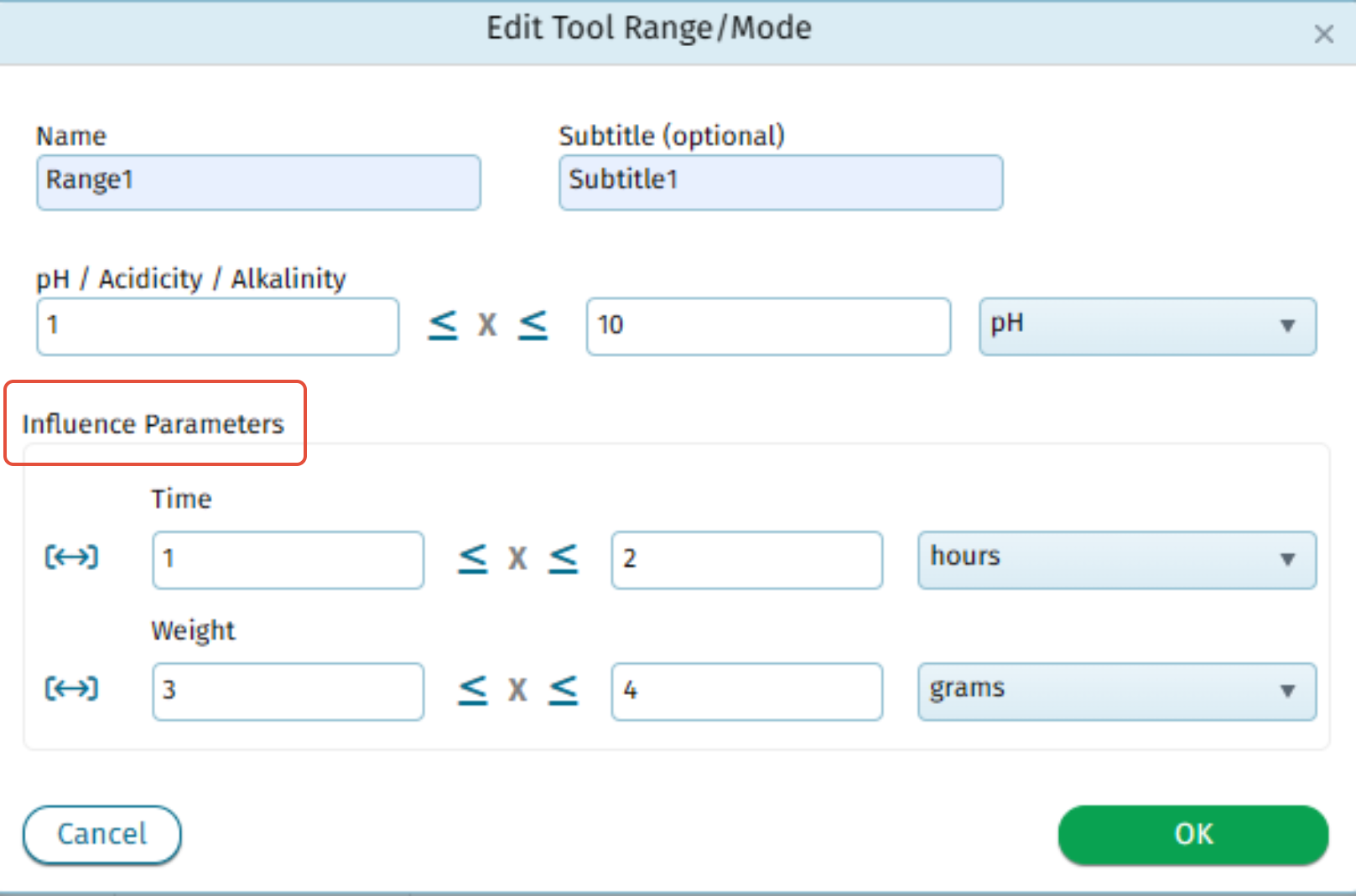The image size is (1356, 896).
Task: Click the Weight maximum field showing 4
Action: coord(746,691)
